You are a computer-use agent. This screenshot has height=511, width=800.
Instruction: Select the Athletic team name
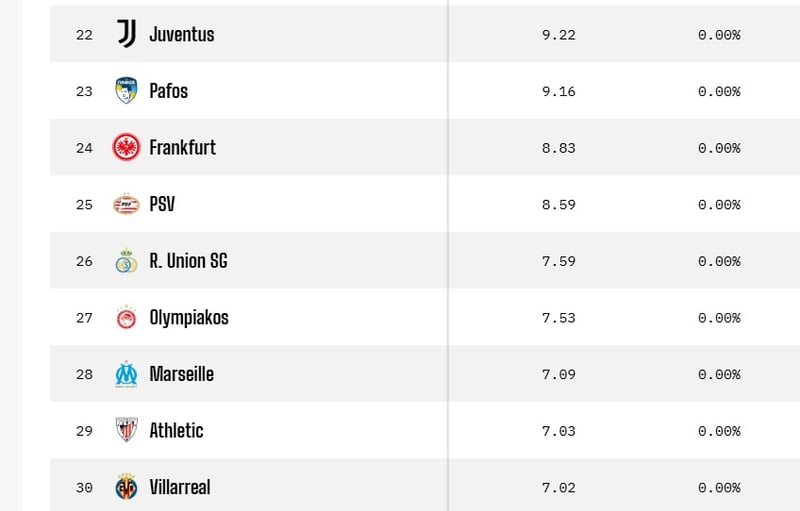pos(176,430)
